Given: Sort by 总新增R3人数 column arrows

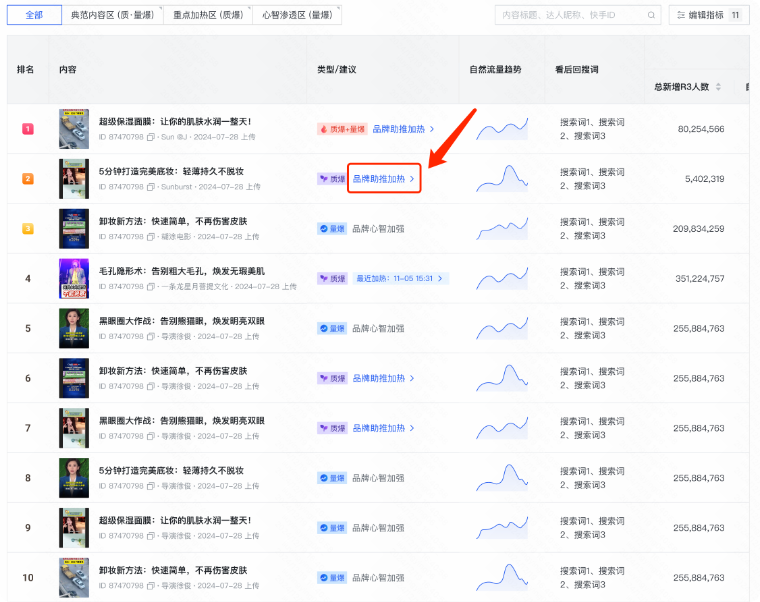Looking at the screenshot, I should tap(718, 87).
